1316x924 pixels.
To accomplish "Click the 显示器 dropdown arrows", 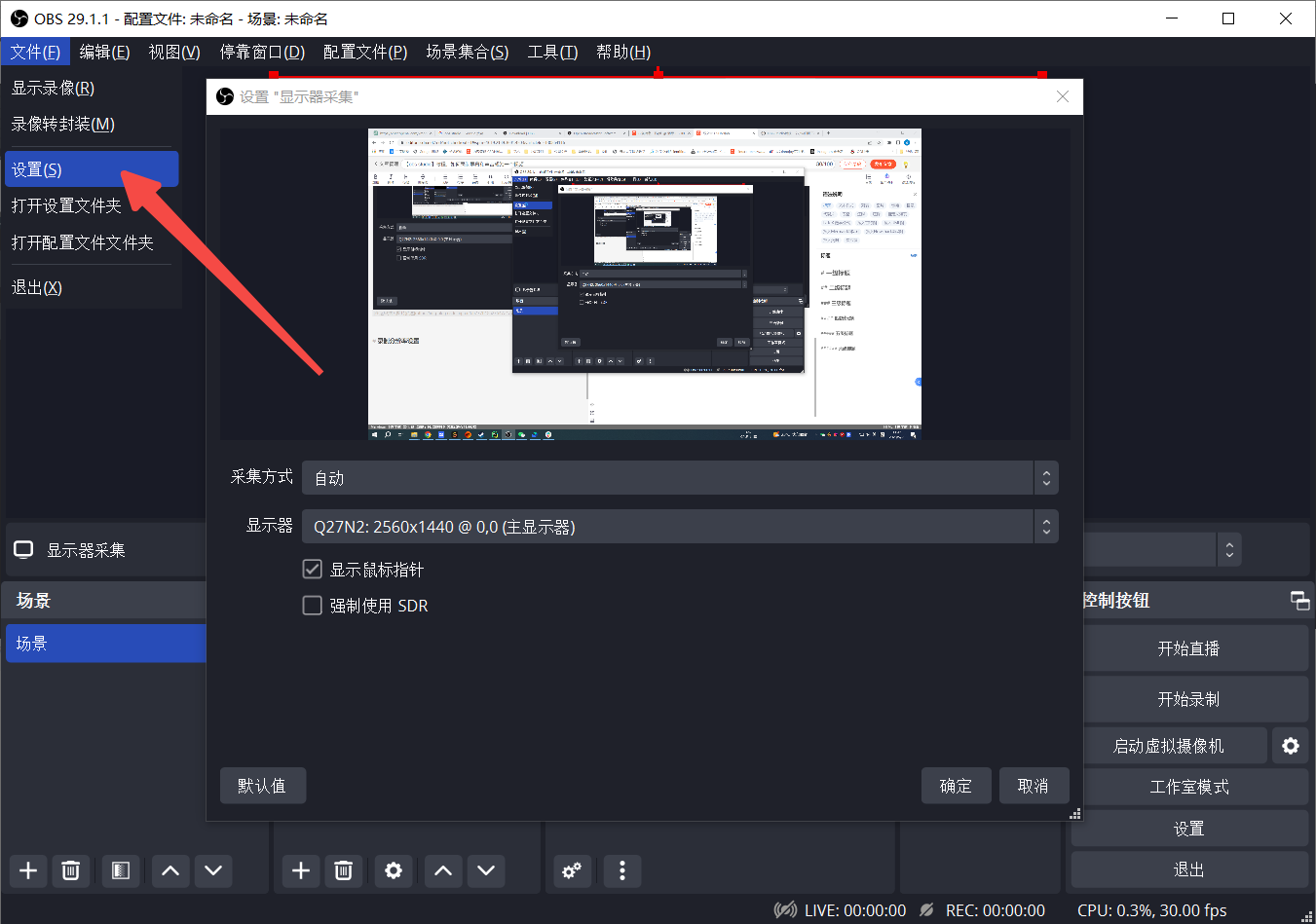I will tap(1046, 527).
